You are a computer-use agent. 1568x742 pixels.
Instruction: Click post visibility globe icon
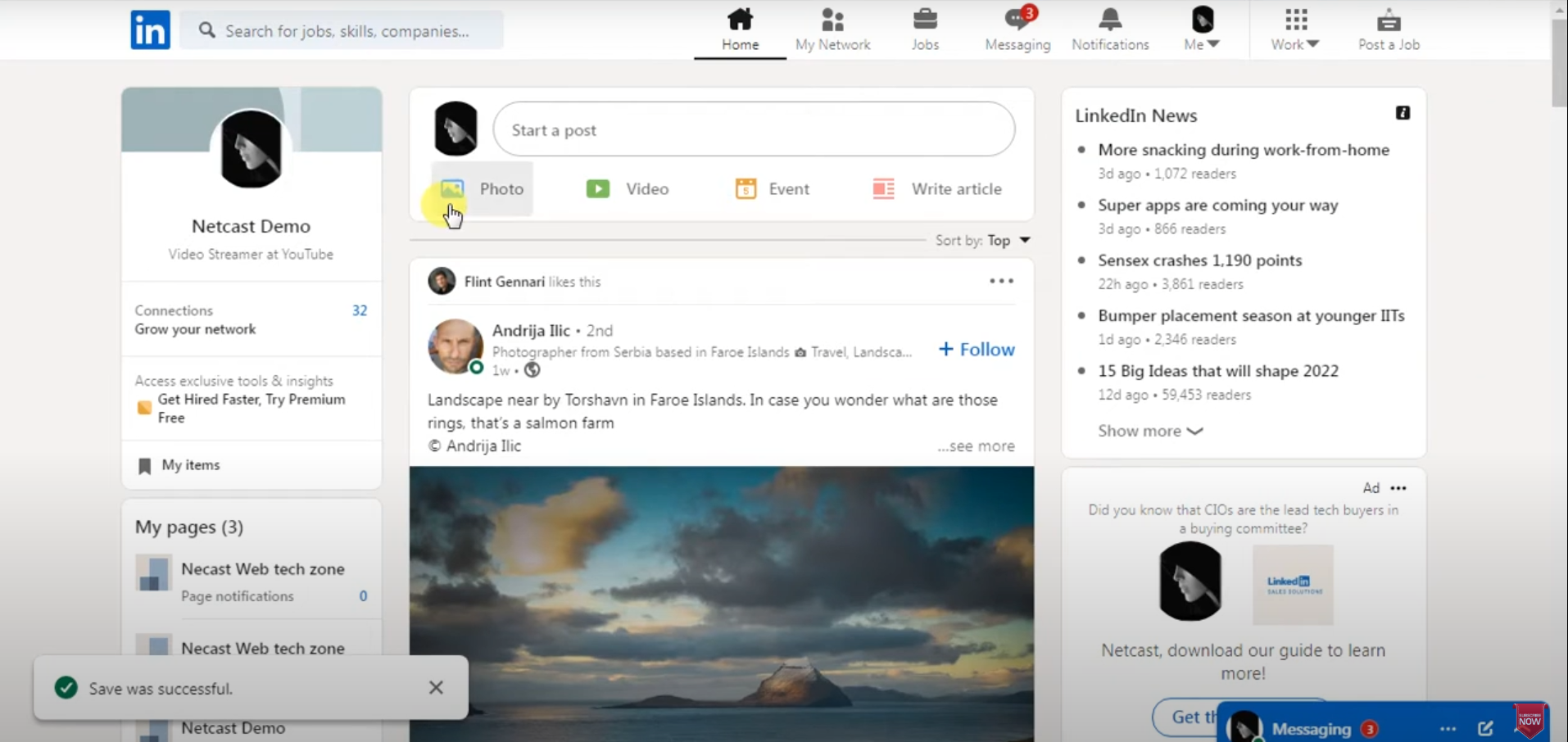(x=532, y=370)
